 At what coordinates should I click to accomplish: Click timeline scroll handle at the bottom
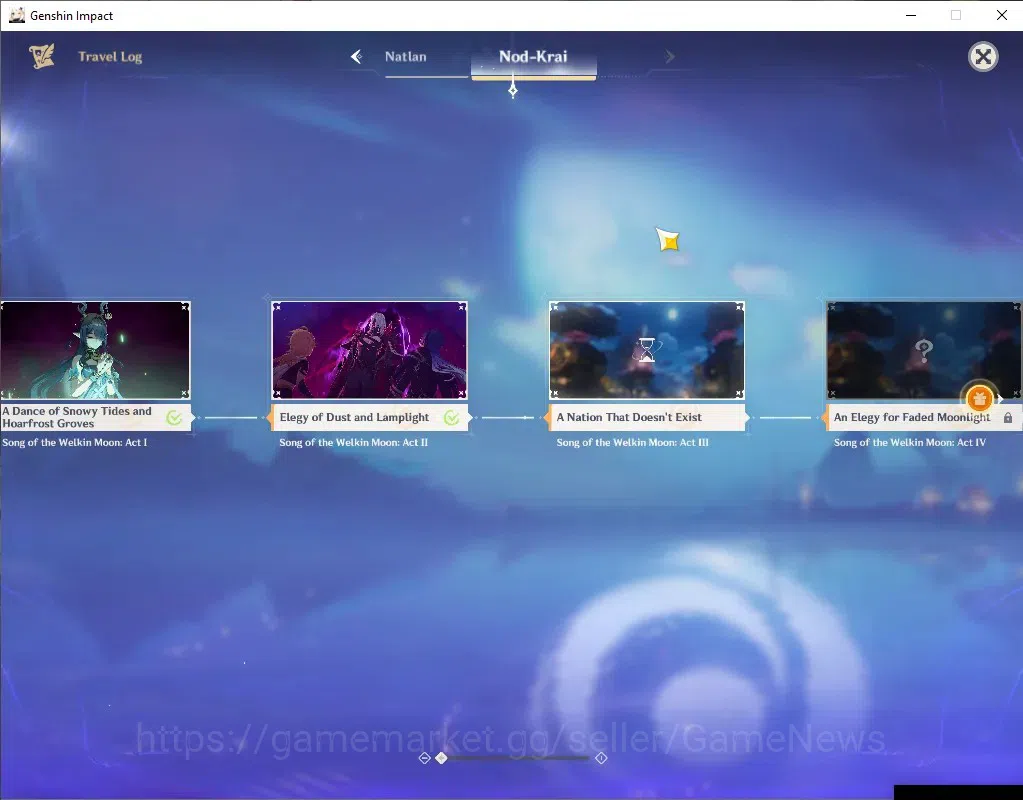pyautogui.click(x=441, y=758)
